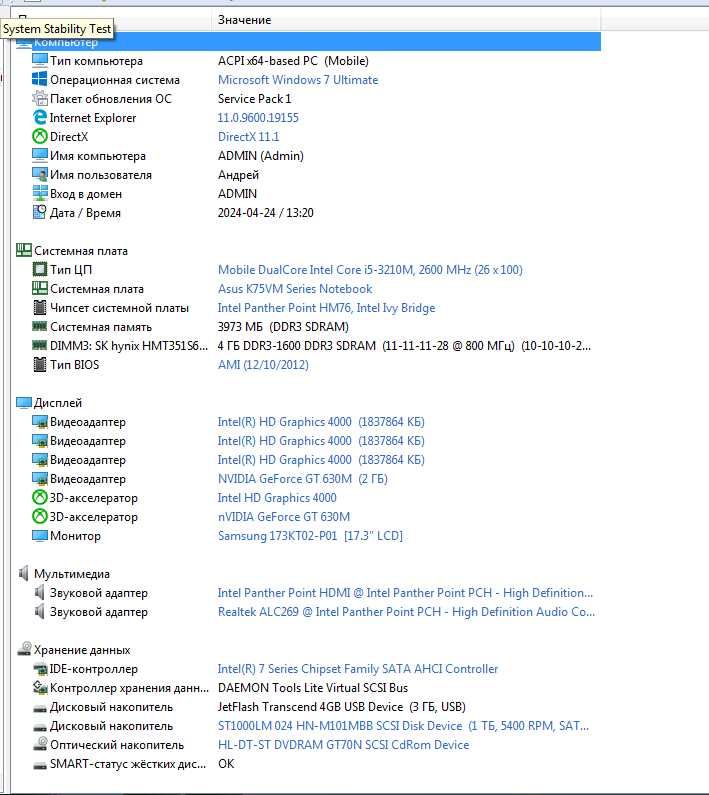Click the chip icon beside Тип BIOS
The width and height of the screenshot is (709, 795).
pyautogui.click(x=40, y=364)
